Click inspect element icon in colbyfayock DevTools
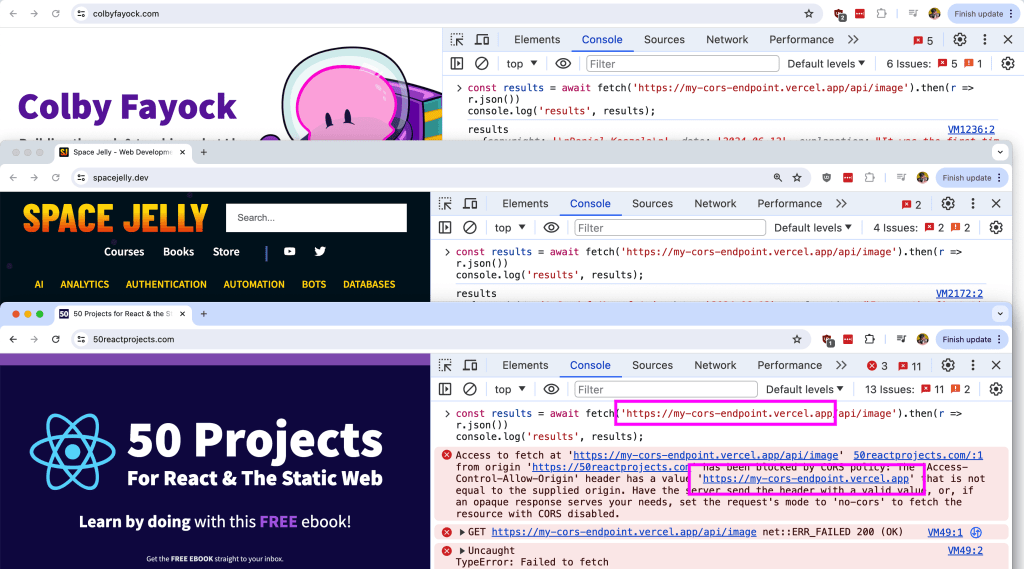Viewport: 1024px width, 569px height. tap(457, 40)
